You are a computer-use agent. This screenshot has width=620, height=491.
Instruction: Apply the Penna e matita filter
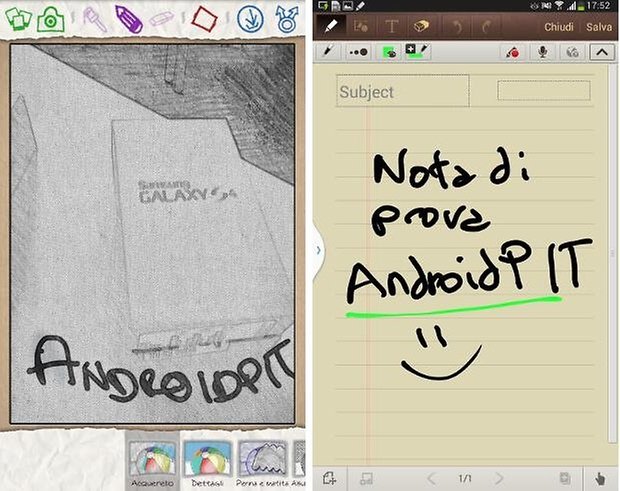(263, 461)
